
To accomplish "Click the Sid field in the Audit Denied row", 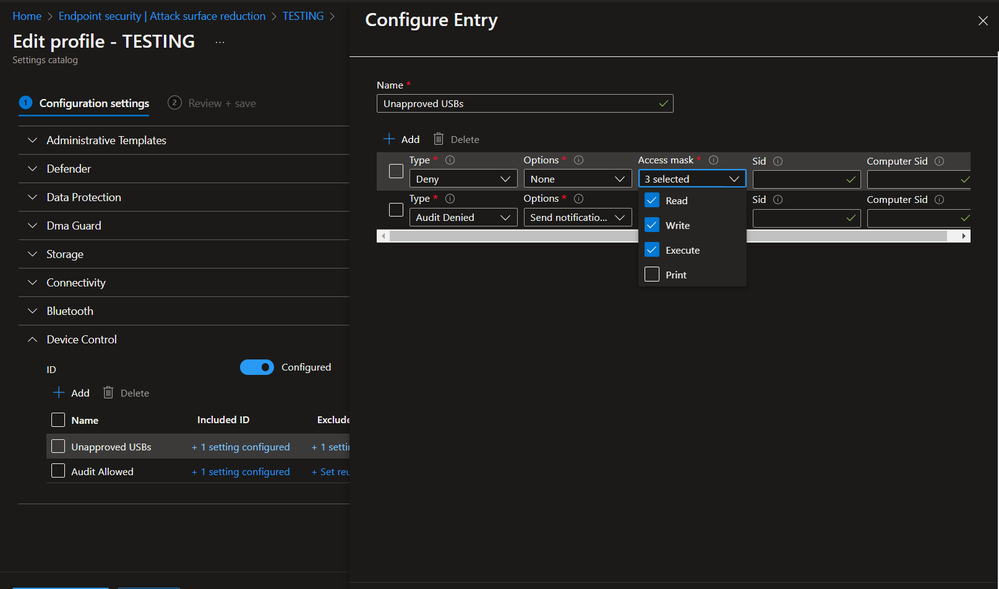I will pos(807,218).
